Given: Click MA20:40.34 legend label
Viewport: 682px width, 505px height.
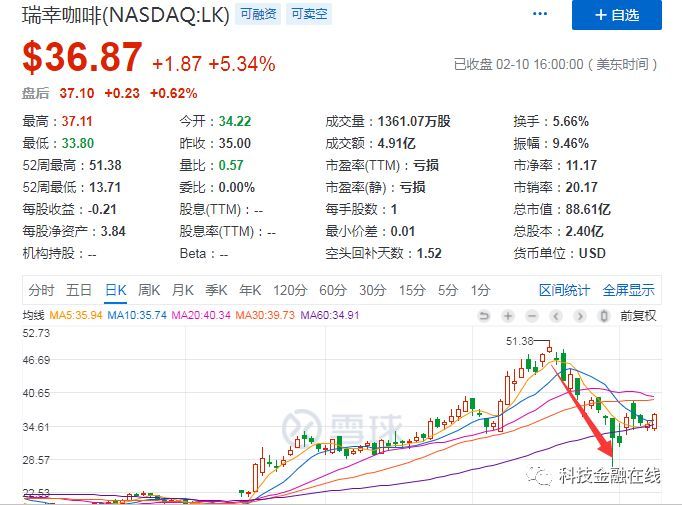Looking at the screenshot, I should 201,315.
